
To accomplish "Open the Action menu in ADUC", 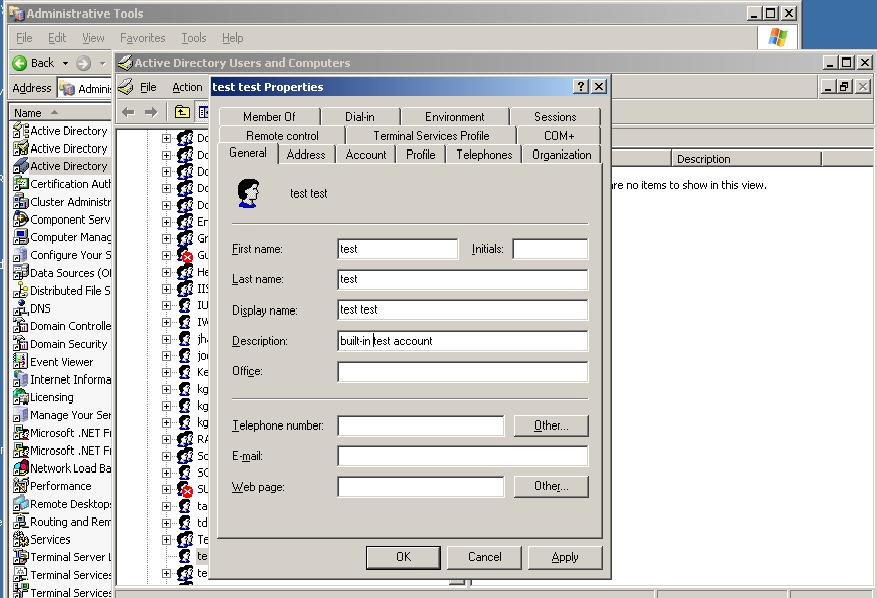I will tap(187, 87).
